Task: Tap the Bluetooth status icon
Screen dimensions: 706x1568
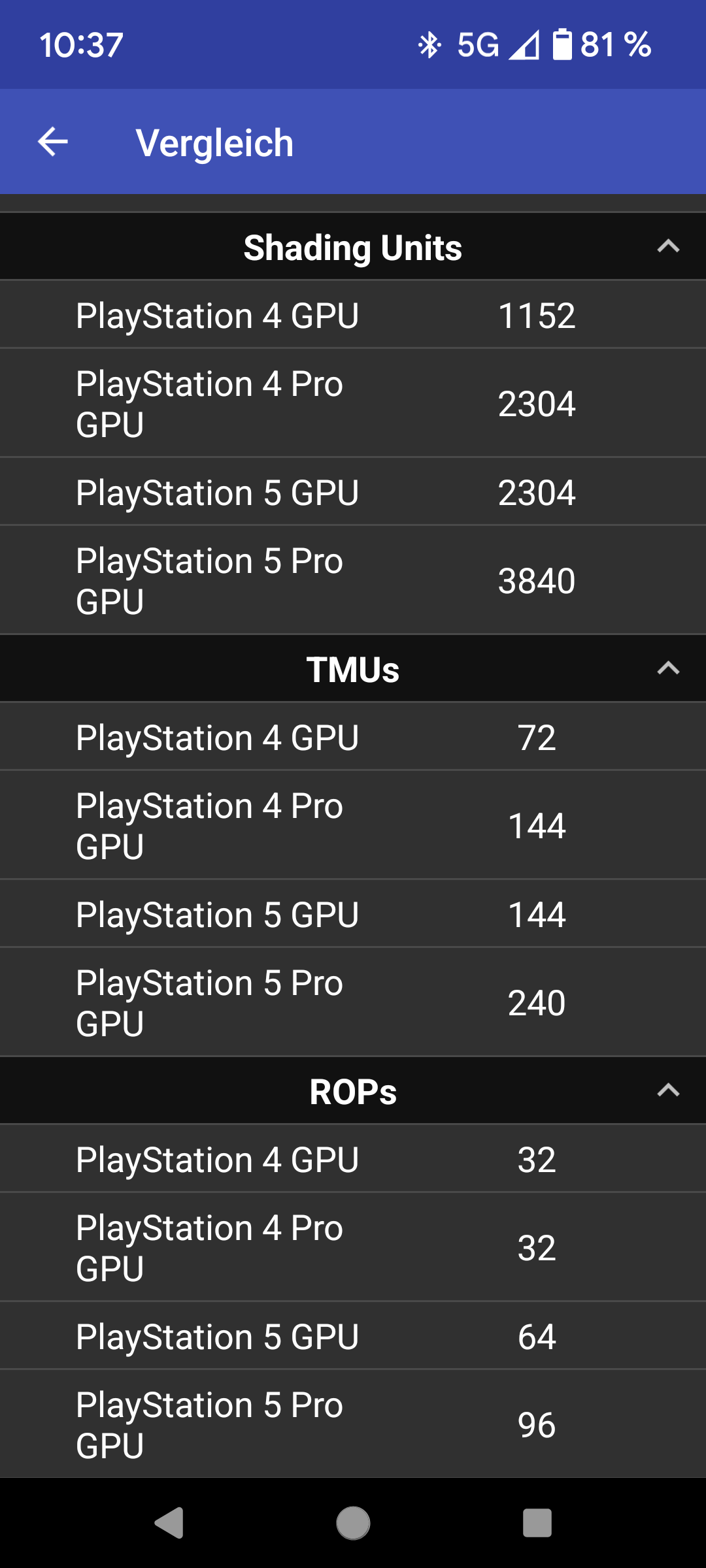Action: (x=429, y=44)
